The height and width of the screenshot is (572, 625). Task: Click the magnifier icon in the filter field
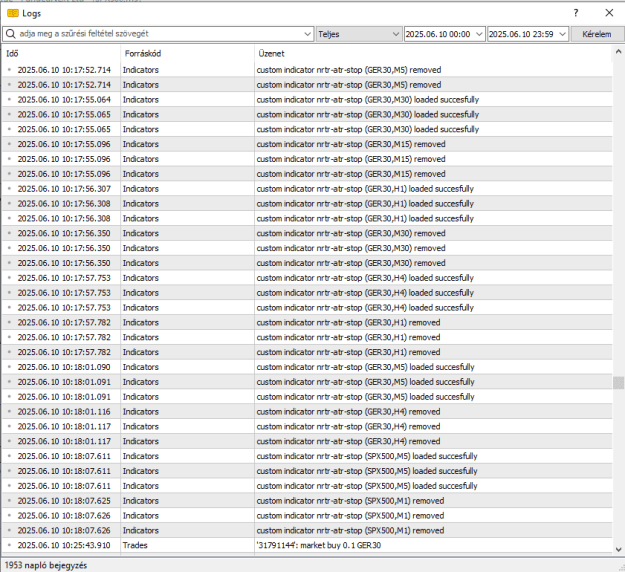point(11,34)
